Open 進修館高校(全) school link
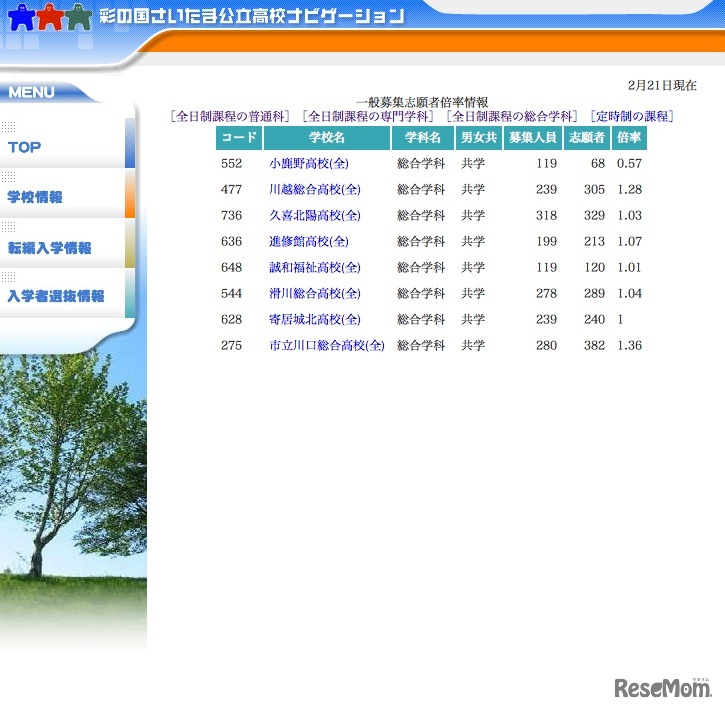Screen dimensions: 725x711 (309, 241)
